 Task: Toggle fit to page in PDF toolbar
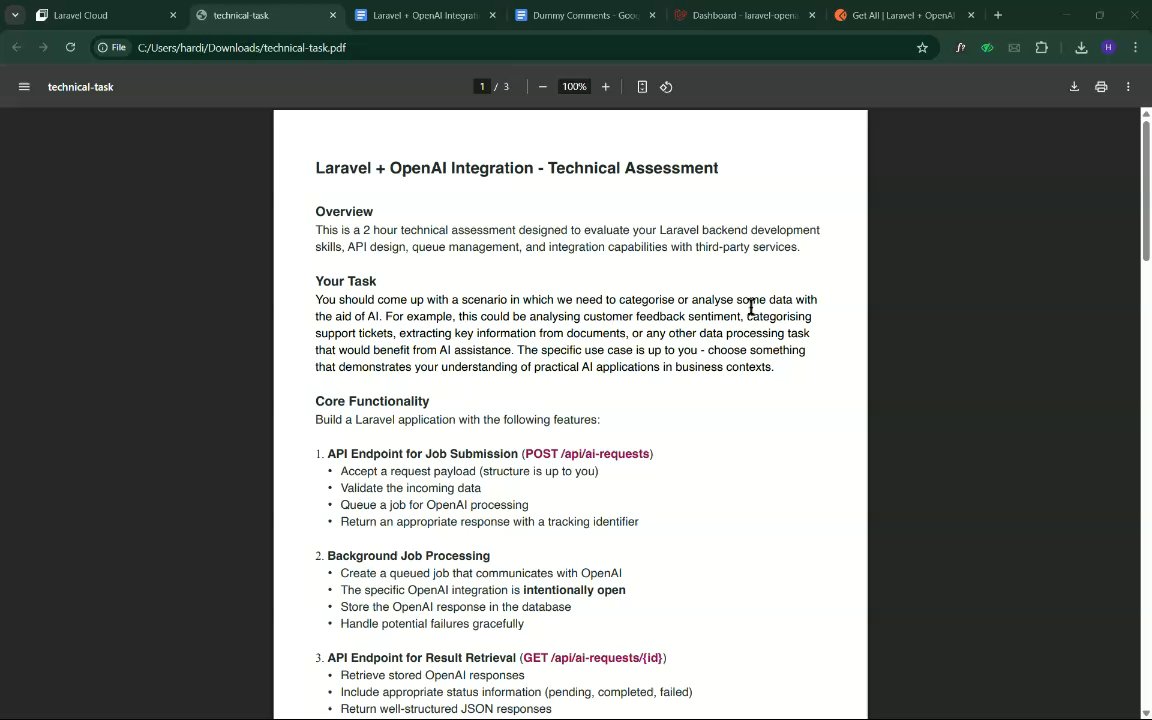click(x=642, y=87)
